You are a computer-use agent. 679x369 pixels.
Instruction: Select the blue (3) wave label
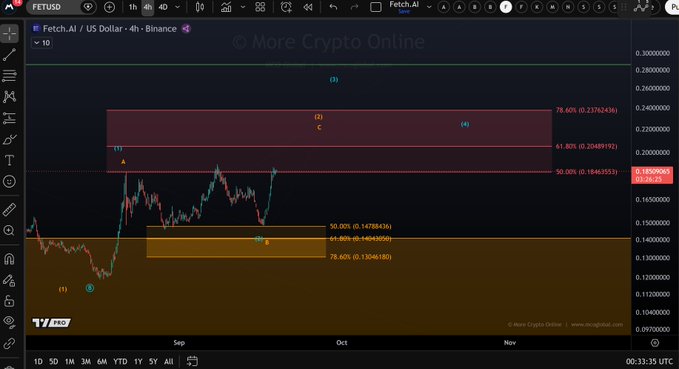click(x=333, y=80)
